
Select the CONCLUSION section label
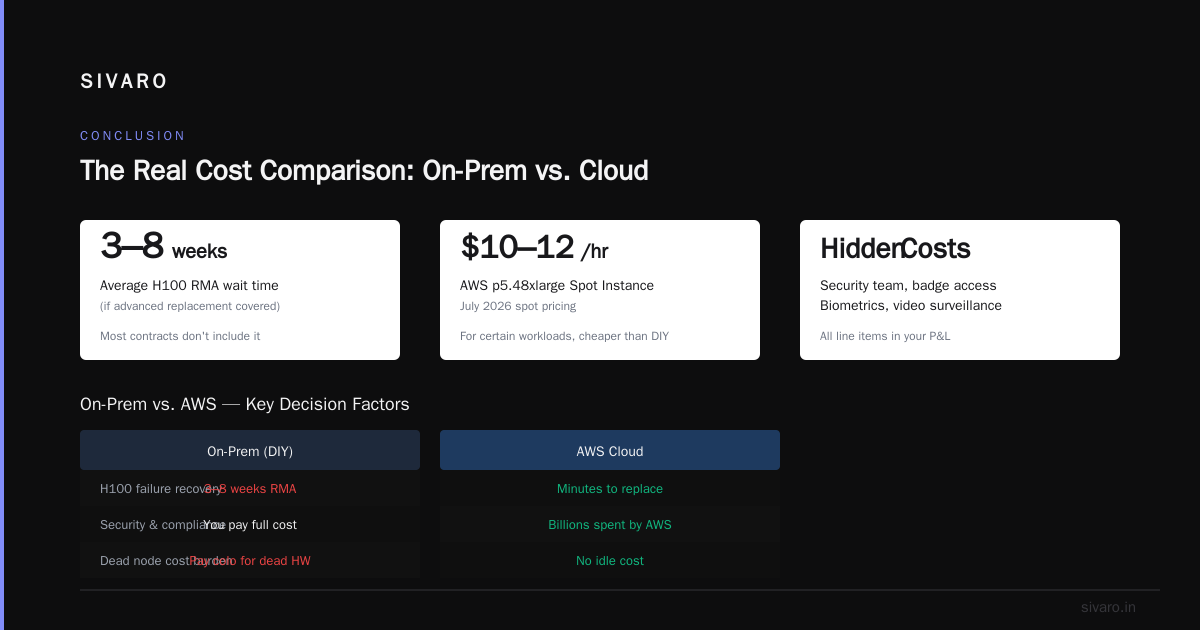[x=133, y=136]
